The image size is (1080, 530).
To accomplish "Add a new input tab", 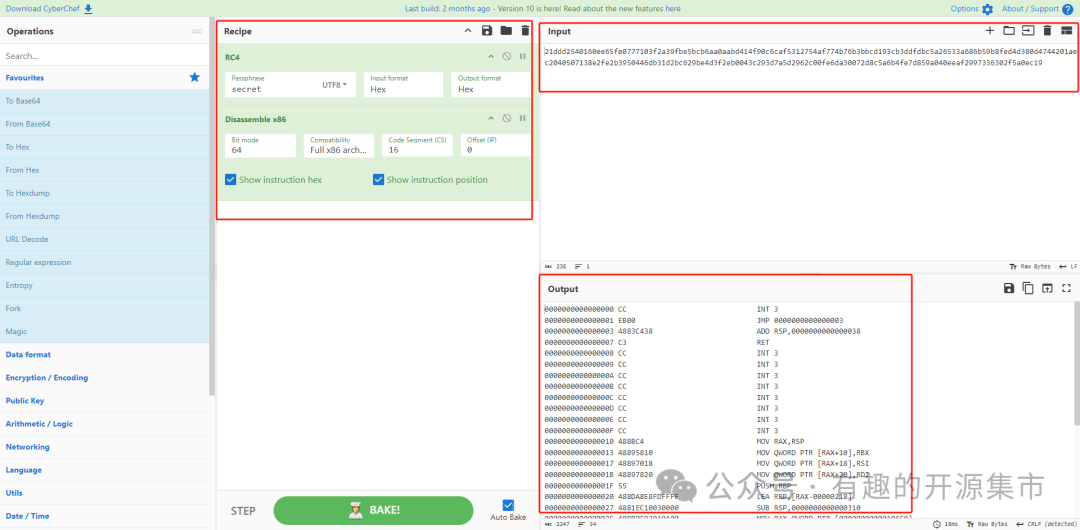I will coord(990,31).
